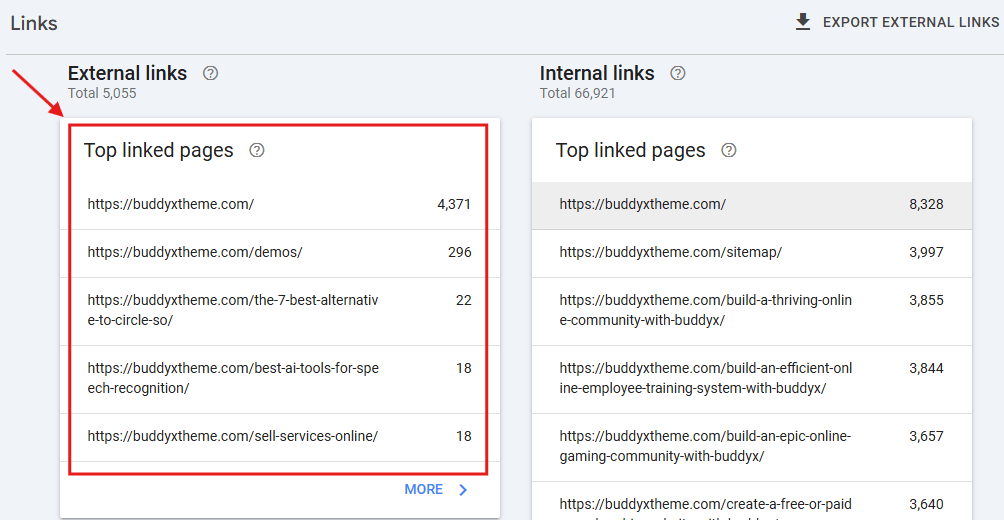Click the Links page title
1004x520 pixels.
pos(34,23)
